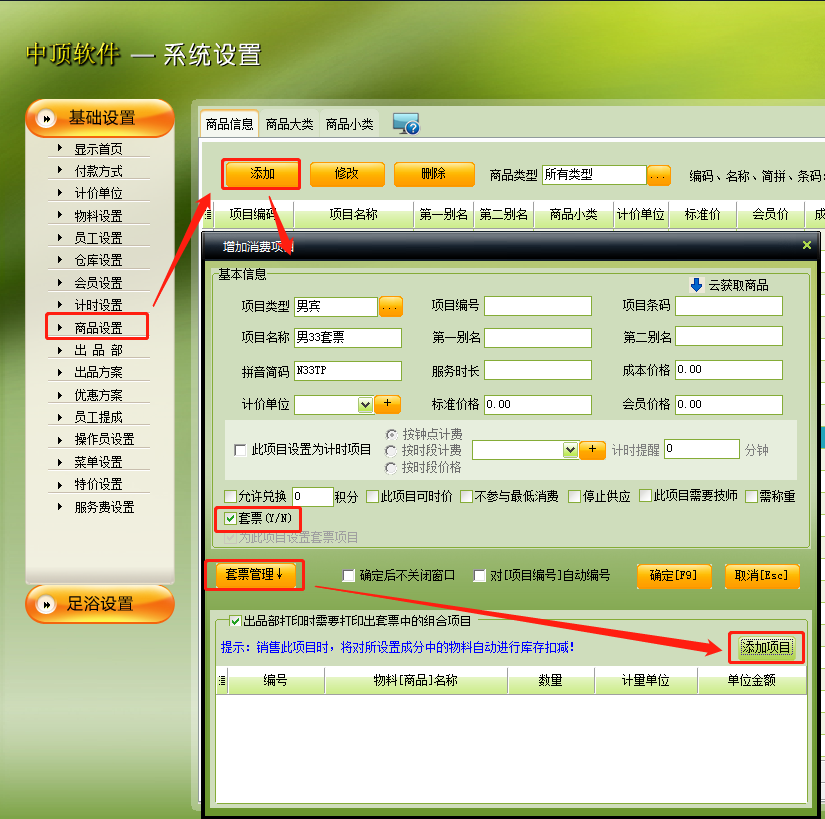Screen dimensions: 825x819
Task: Click plus button beside 计价单位 dropdown
Action: pyautogui.click(x=388, y=404)
